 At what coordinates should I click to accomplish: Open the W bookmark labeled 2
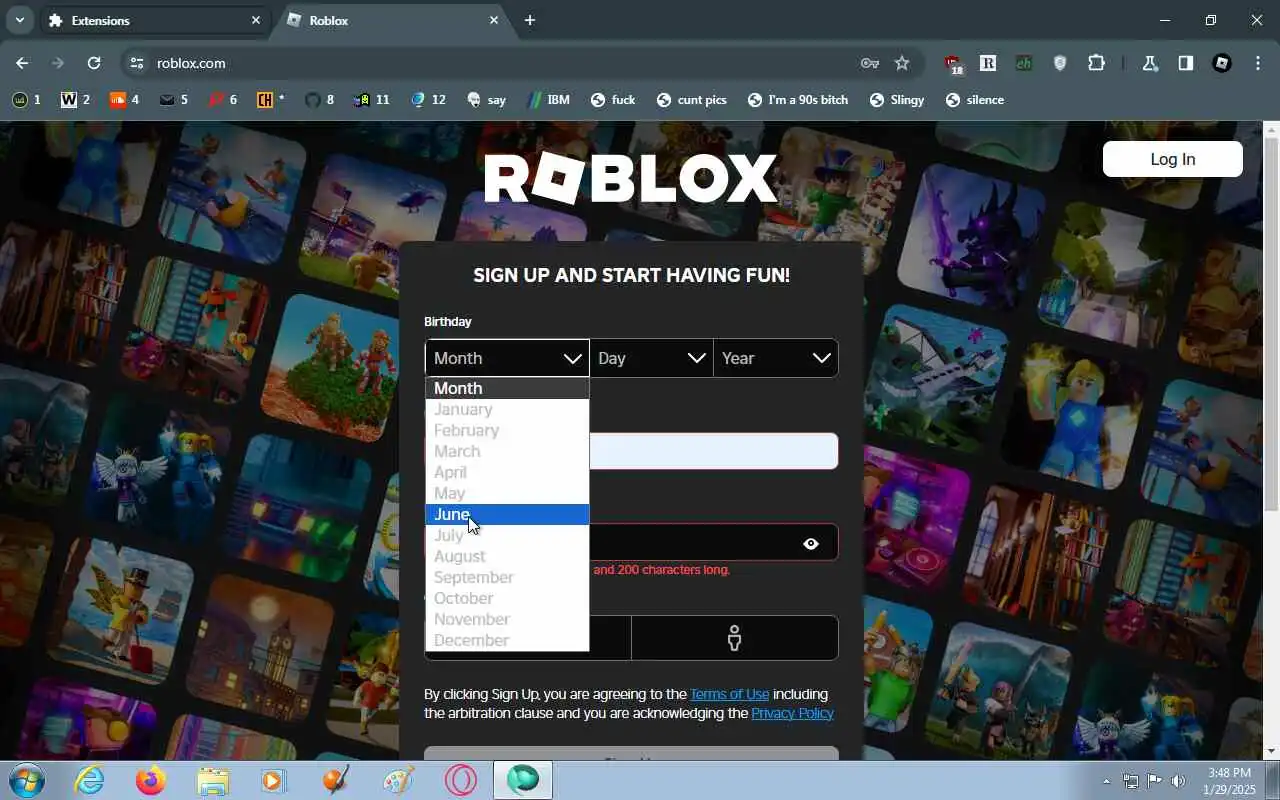pyautogui.click(x=76, y=100)
